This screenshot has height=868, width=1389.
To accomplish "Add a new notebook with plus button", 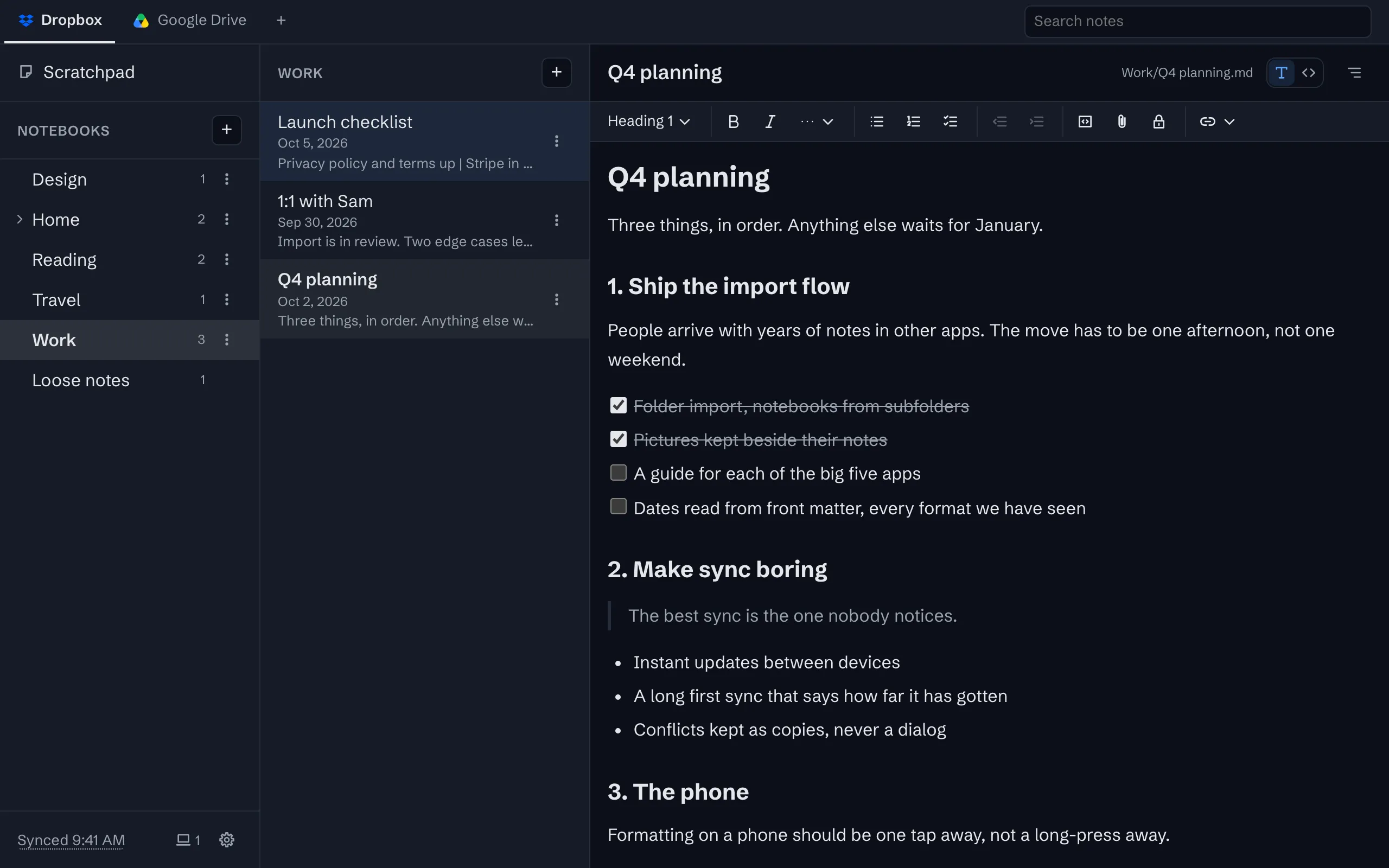I will point(227,130).
